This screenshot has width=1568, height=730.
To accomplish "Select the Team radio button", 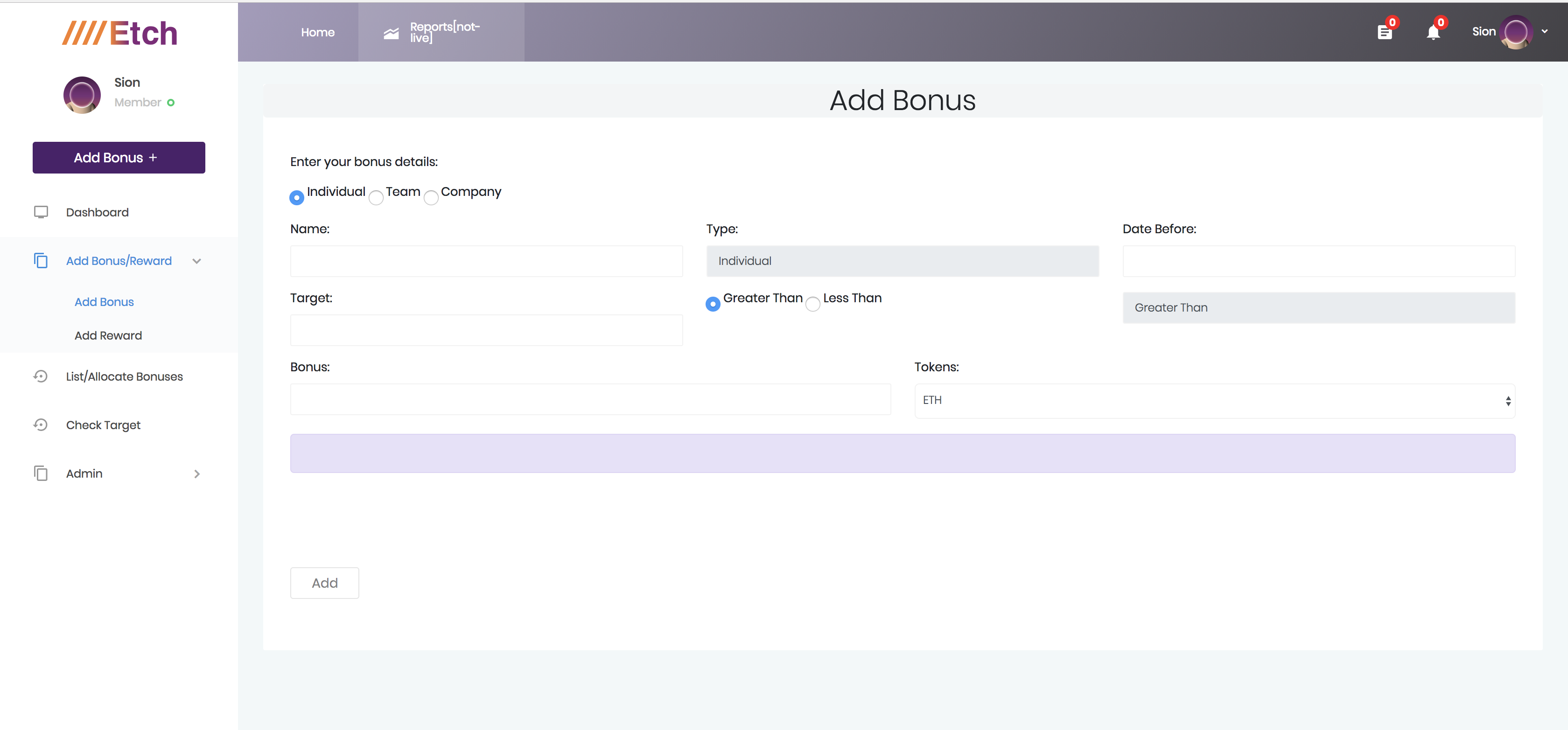I will 376,198.
